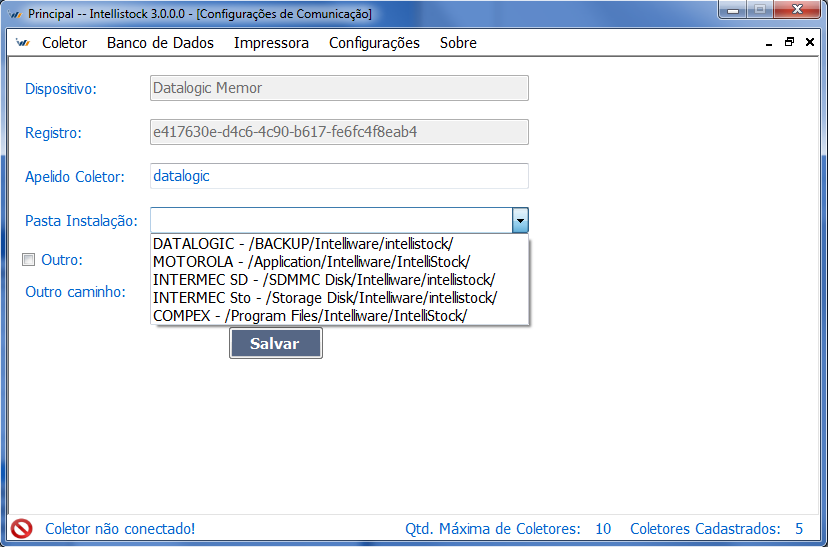Click the 'Dispositivo:' label
Image resolution: width=828 pixels, height=547 pixels.
point(61,89)
